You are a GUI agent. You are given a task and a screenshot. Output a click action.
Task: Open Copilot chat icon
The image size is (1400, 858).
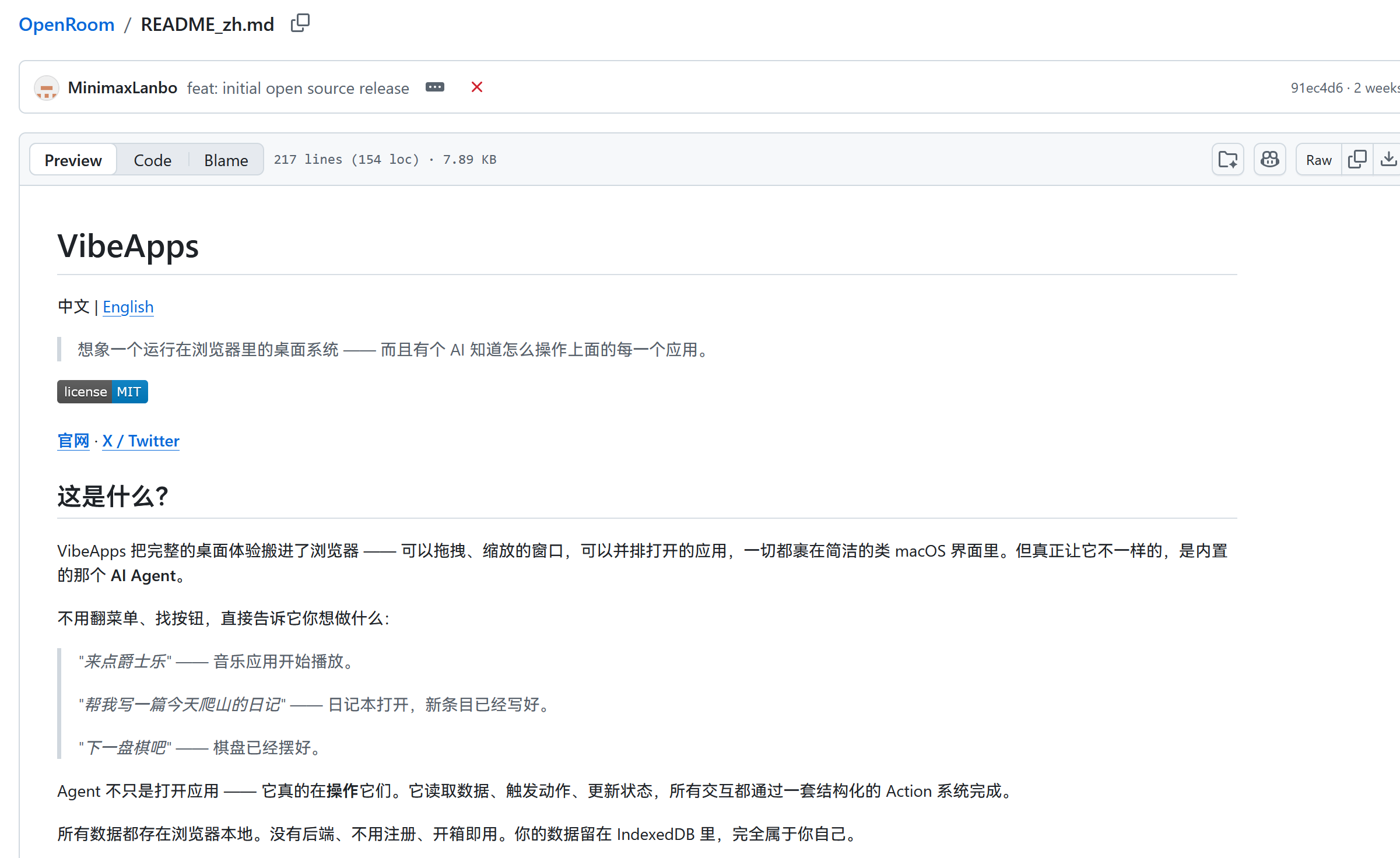point(1269,160)
